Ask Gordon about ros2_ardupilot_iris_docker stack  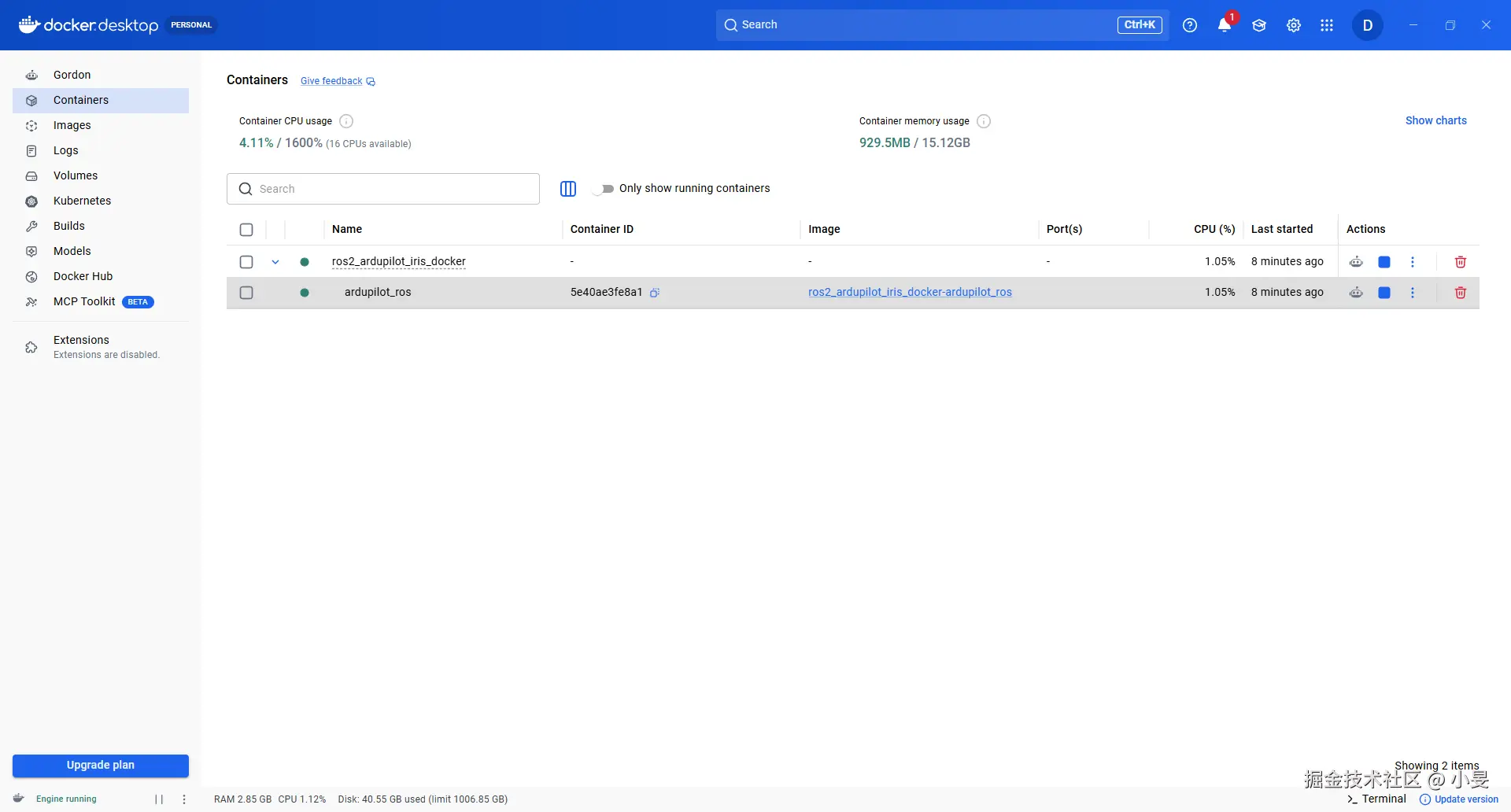point(1356,262)
